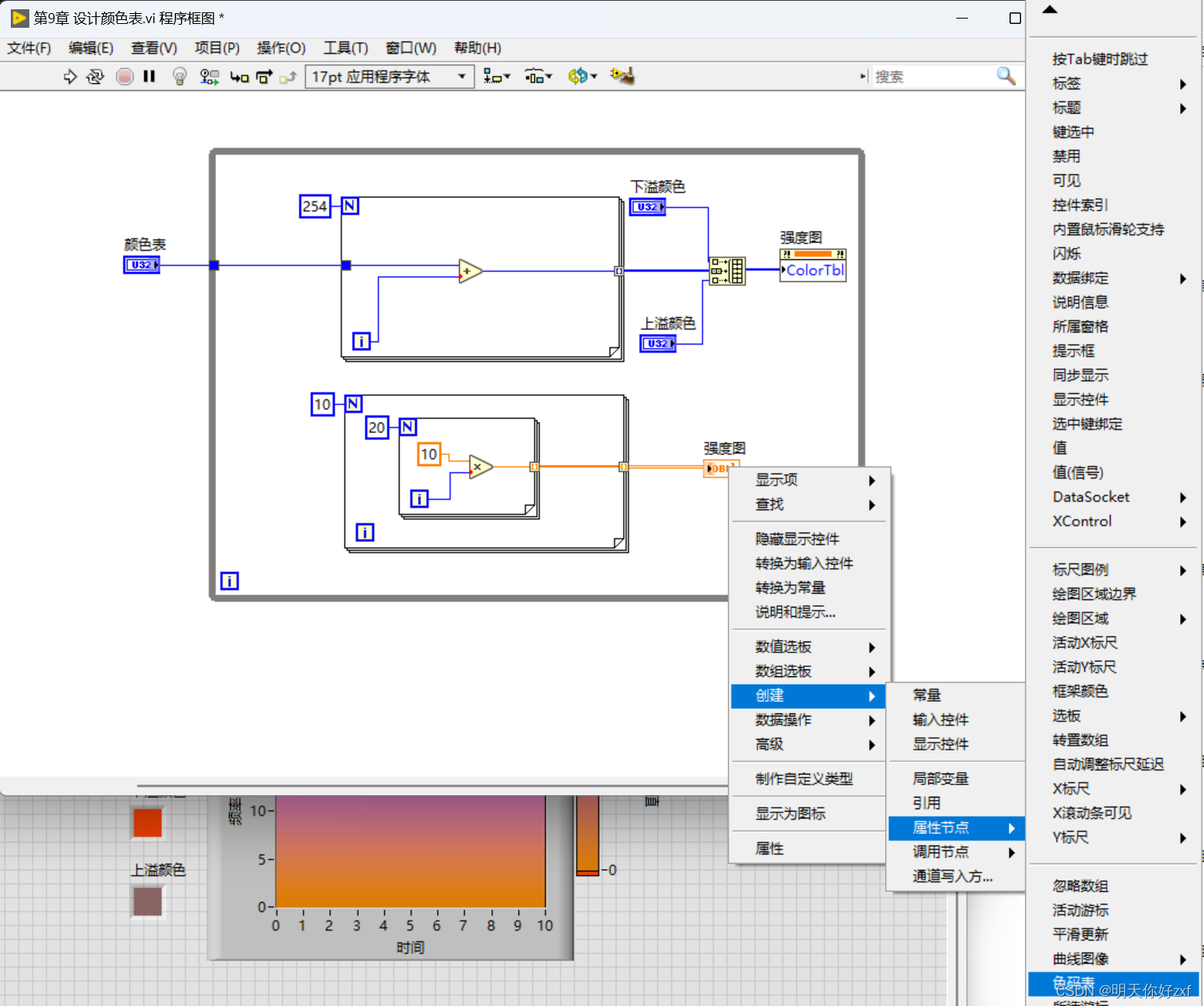This screenshot has width=1204, height=1006.
Task: Click the Retain Wire Values icon
Action: coord(209,76)
